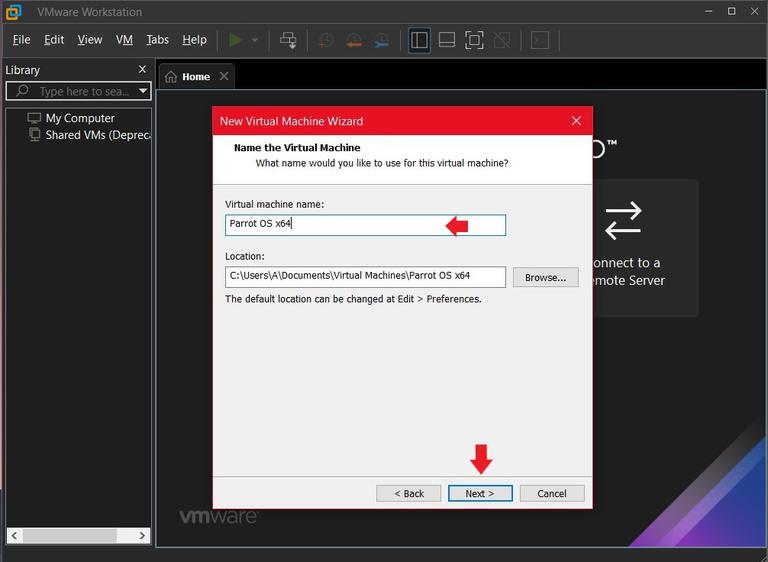The width and height of the screenshot is (768, 562).
Task: Click the Next button
Action: [480, 493]
